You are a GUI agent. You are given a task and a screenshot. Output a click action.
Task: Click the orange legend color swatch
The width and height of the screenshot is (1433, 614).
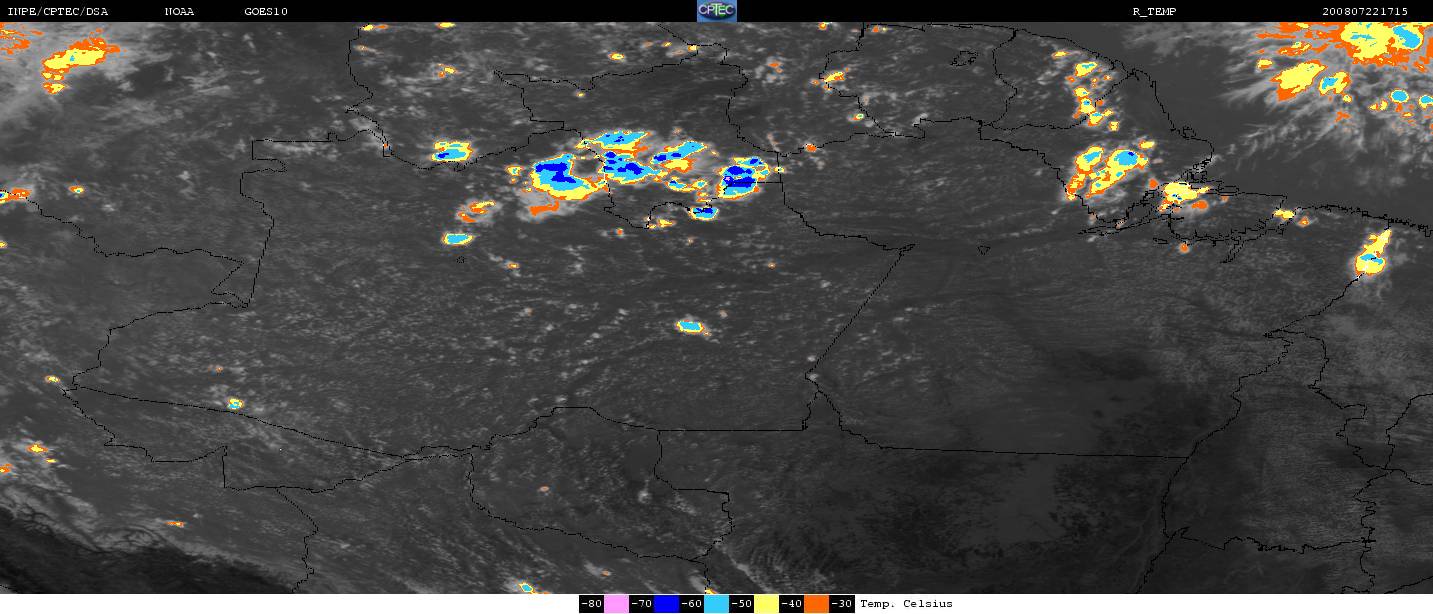[816, 604]
